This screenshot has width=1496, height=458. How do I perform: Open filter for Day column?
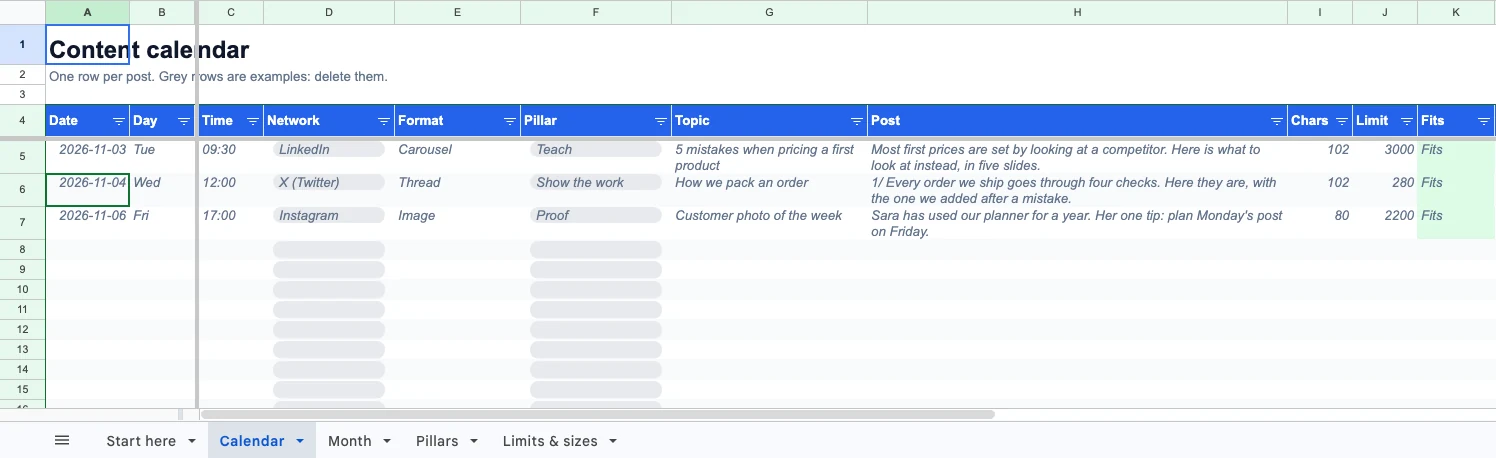click(184, 121)
